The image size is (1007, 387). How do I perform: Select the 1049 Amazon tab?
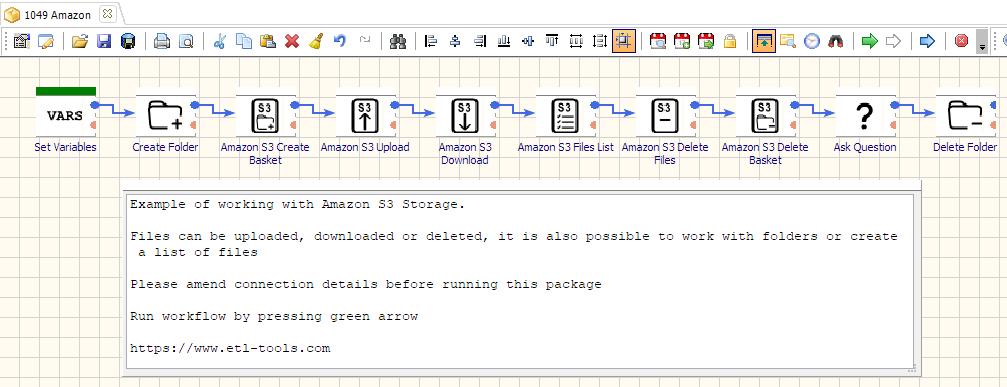tap(58, 14)
